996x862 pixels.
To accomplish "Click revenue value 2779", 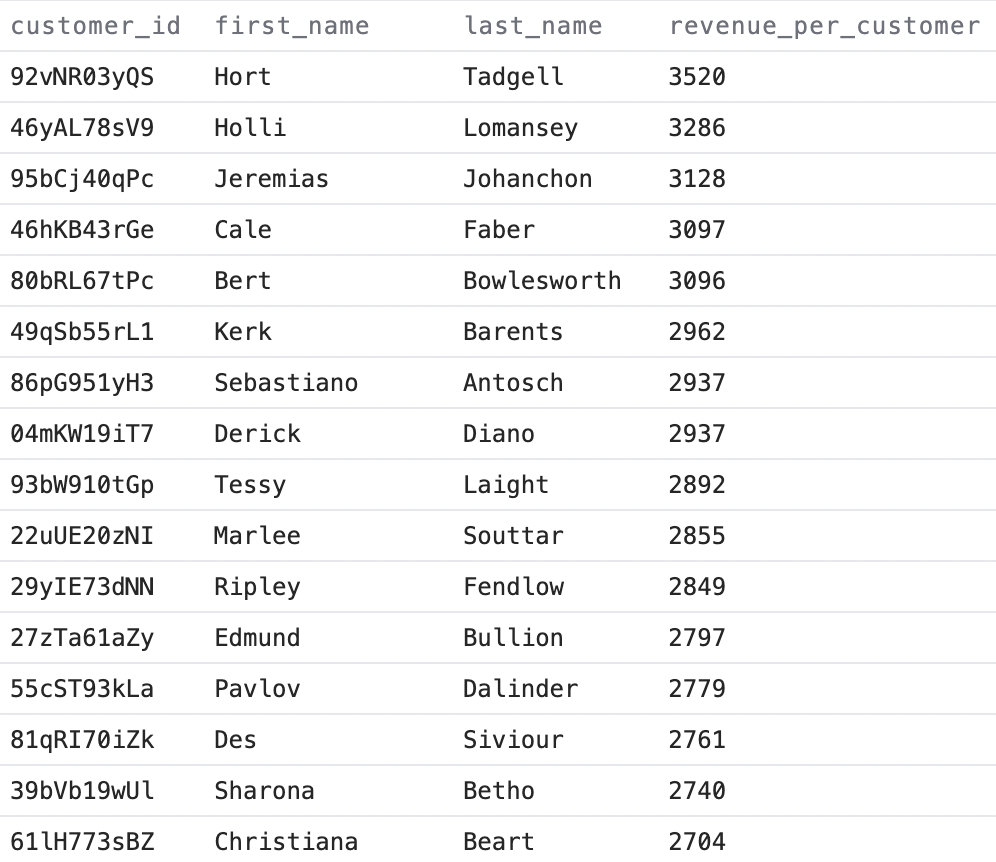I will [697, 689].
